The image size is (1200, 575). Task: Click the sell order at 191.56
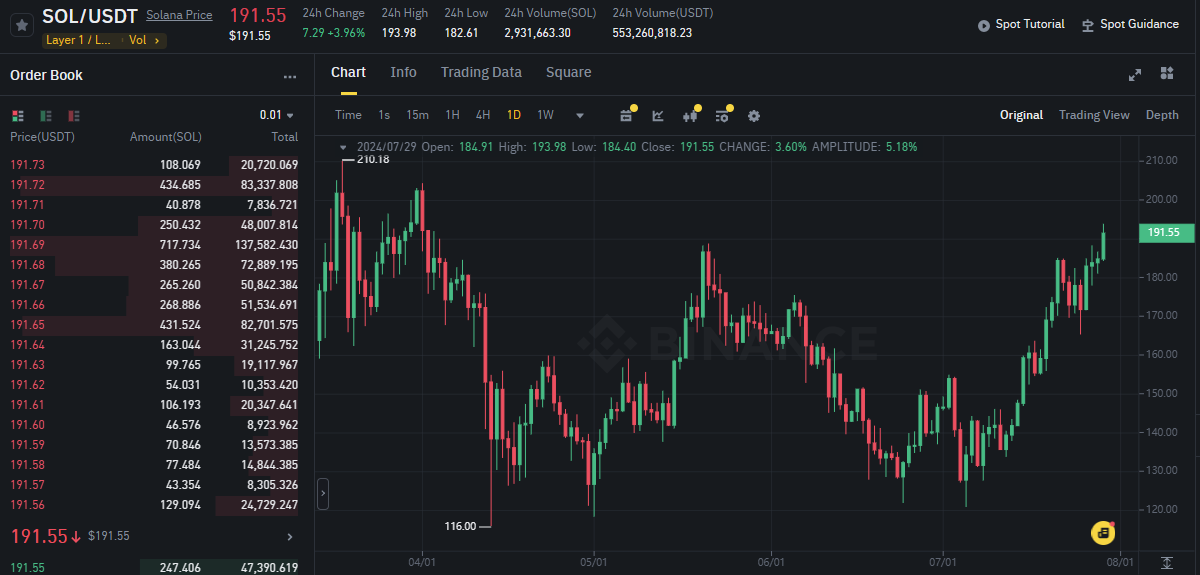click(x=154, y=505)
